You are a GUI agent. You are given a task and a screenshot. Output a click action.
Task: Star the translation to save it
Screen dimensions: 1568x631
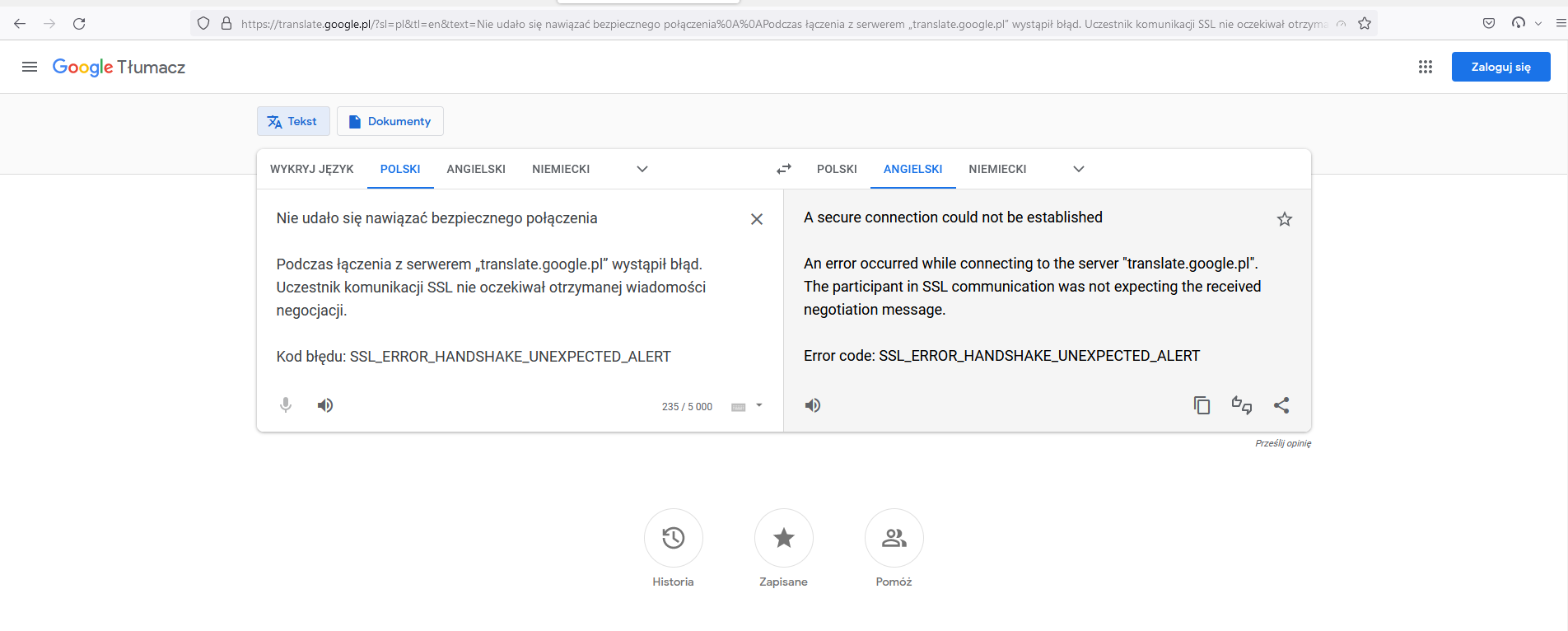tap(1284, 218)
